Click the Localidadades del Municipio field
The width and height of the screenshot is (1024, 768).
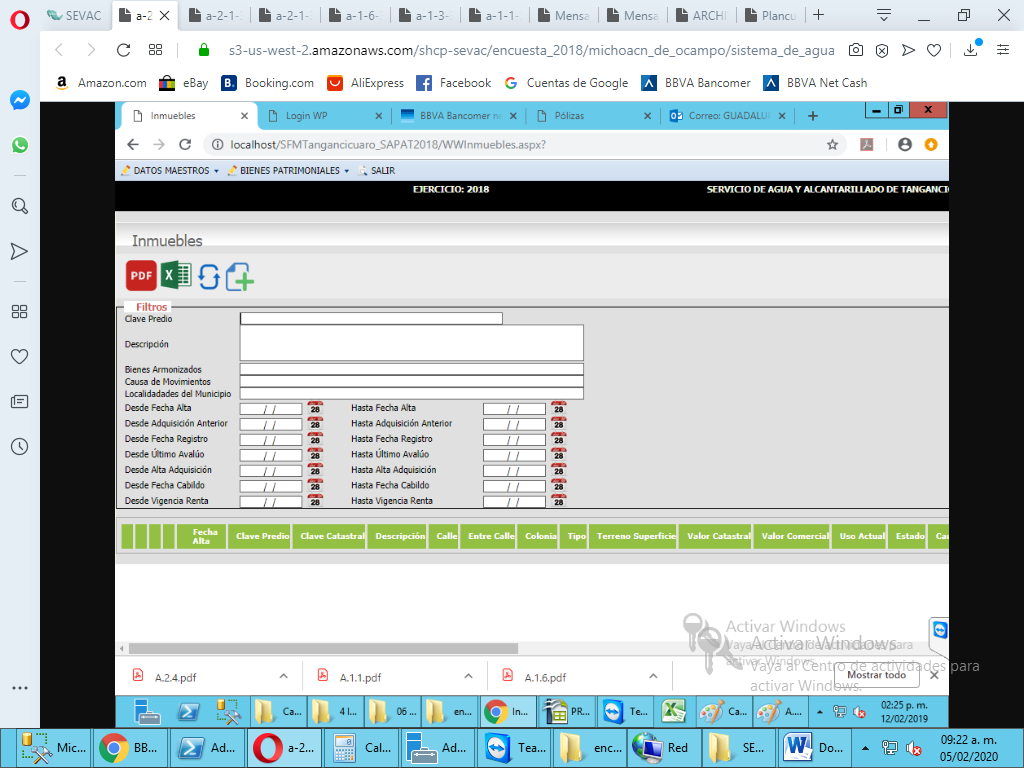[411, 394]
